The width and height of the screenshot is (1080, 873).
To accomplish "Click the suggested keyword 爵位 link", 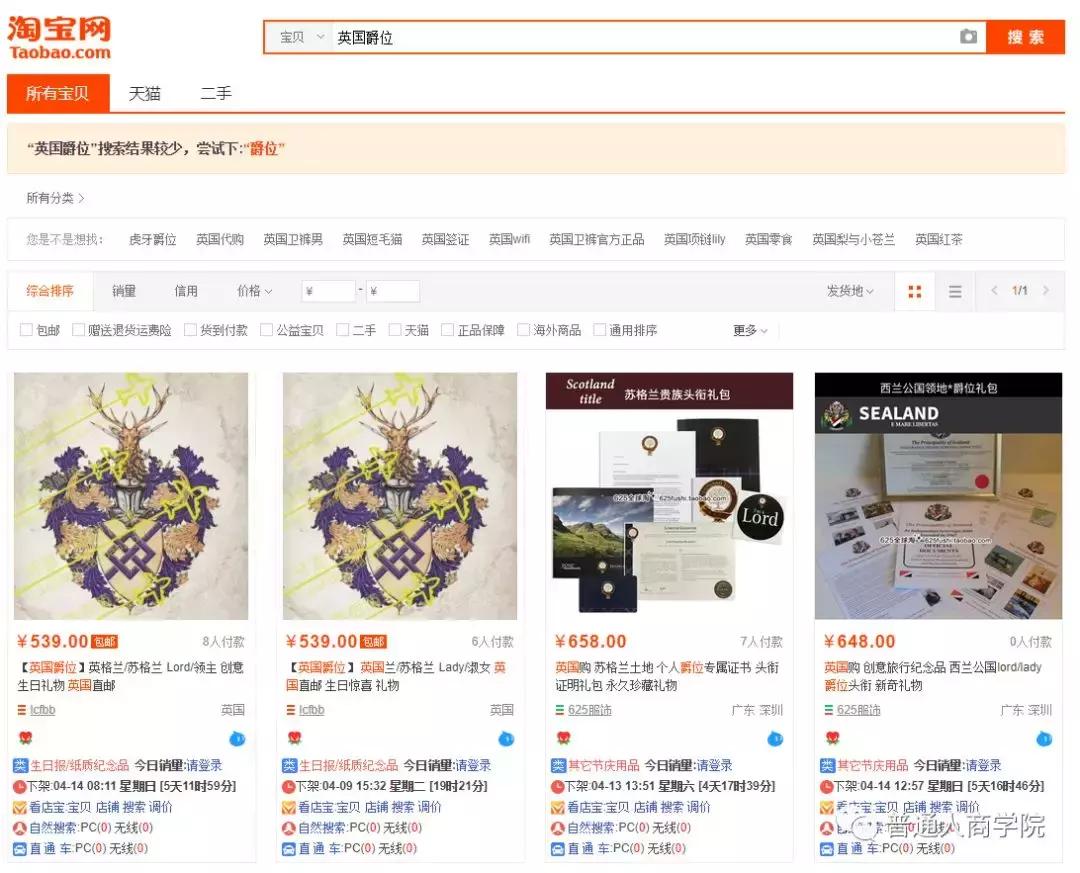I will [263, 148].
